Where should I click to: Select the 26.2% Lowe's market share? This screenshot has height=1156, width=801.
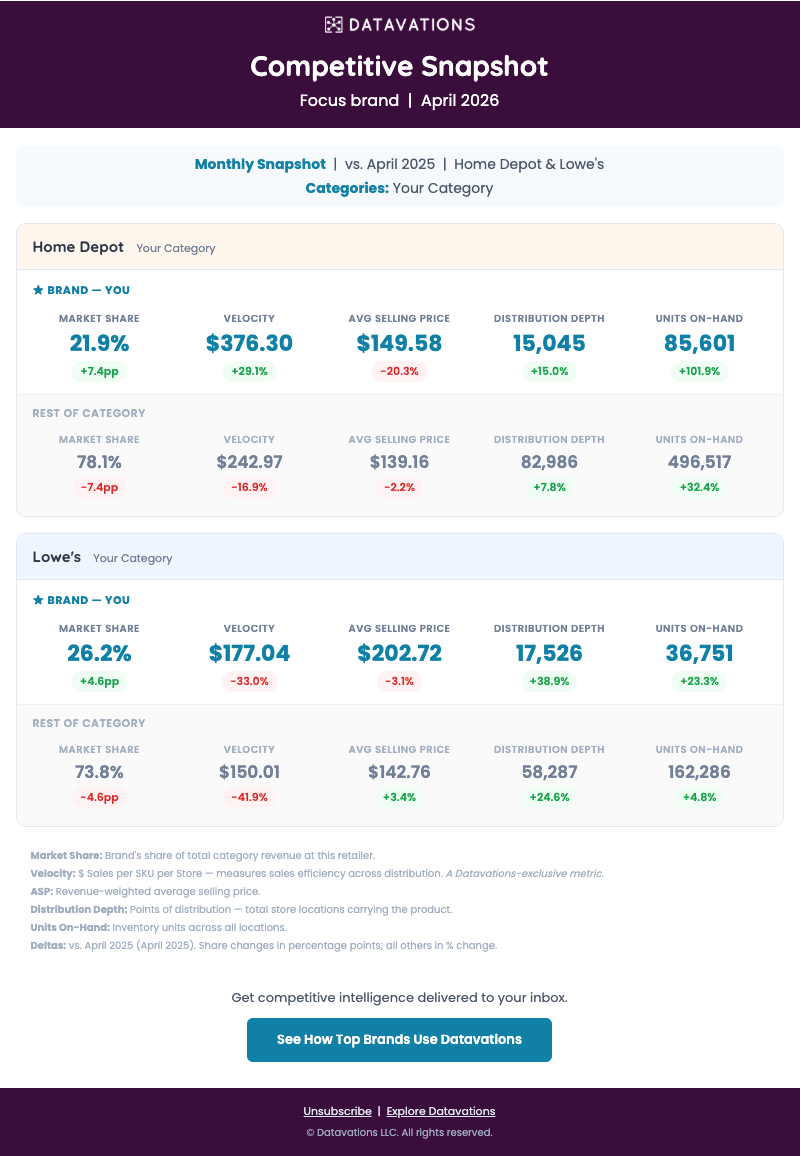point(100,653)
